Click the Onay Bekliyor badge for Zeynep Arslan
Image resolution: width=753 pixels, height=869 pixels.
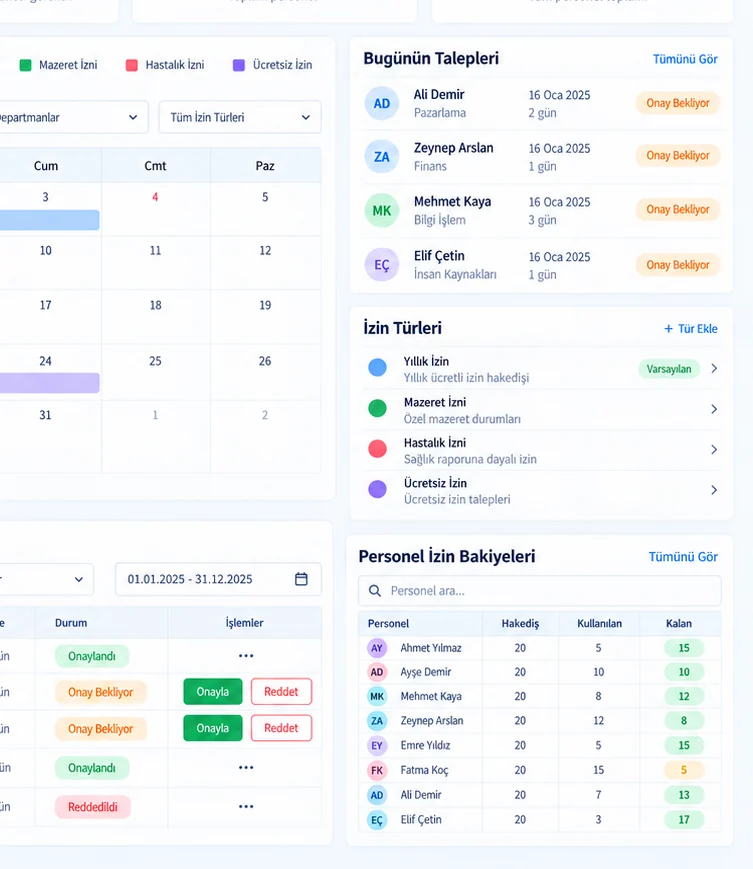678,156
